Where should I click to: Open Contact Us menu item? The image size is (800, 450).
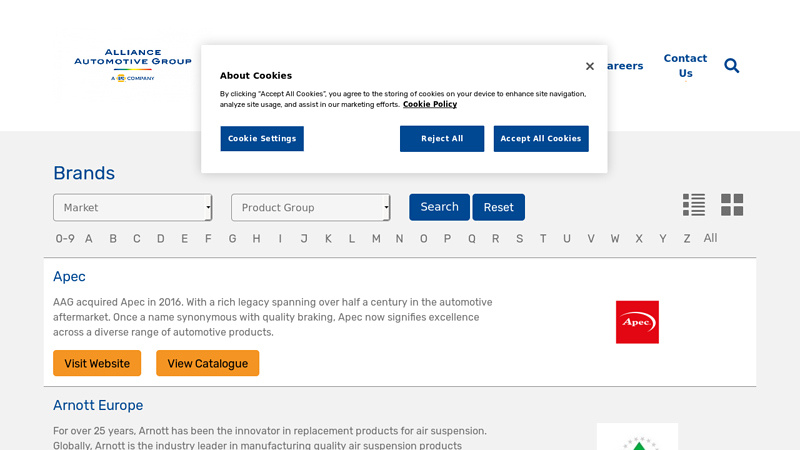685,66
